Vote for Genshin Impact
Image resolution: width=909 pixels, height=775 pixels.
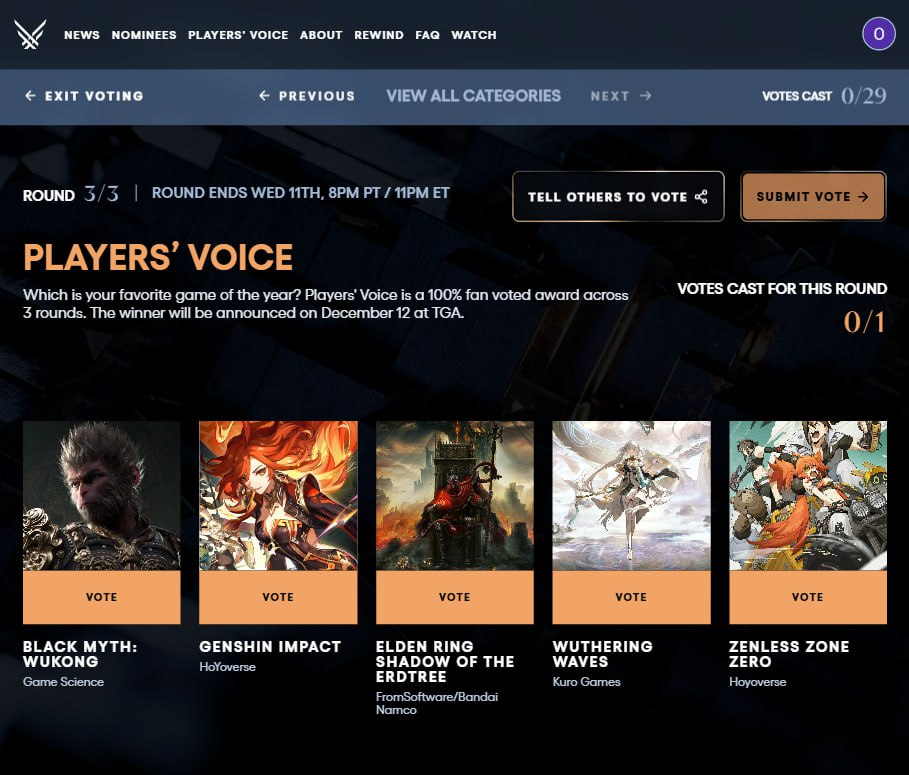[278, 597]
